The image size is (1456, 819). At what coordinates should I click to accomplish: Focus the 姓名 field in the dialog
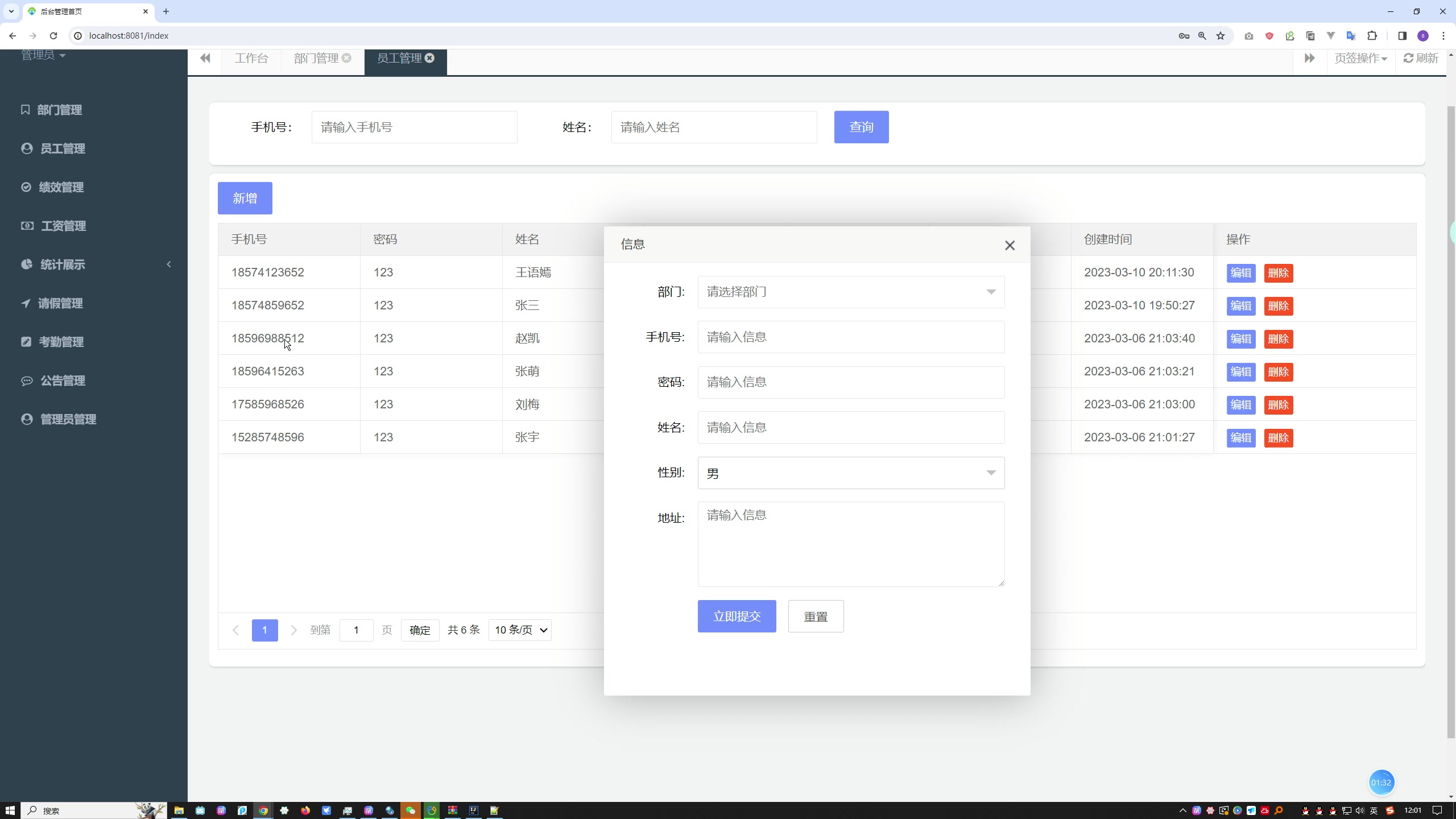(851, 428)
